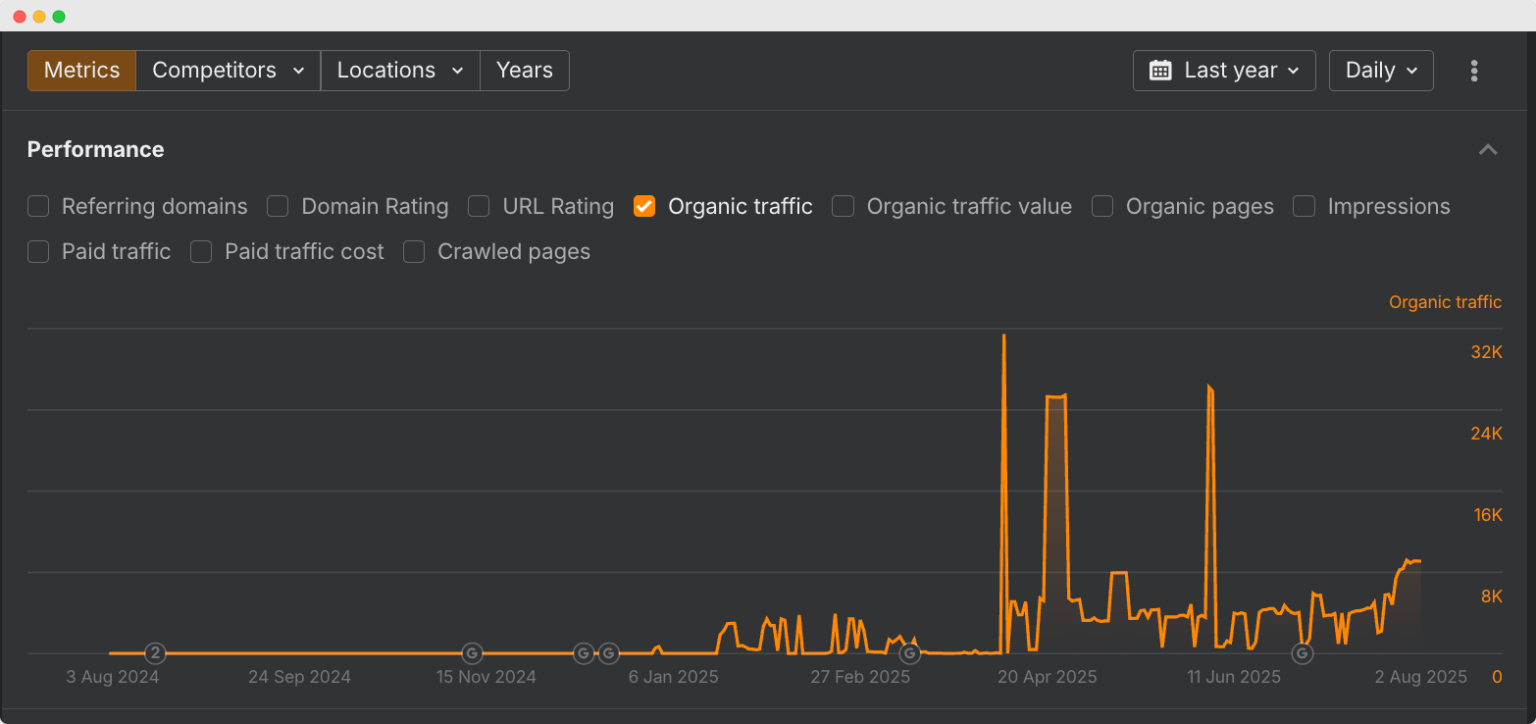This screenshot has width=1536, height=724.
Task: Collapse the Performance section
Action: (x=1488, y=148)
